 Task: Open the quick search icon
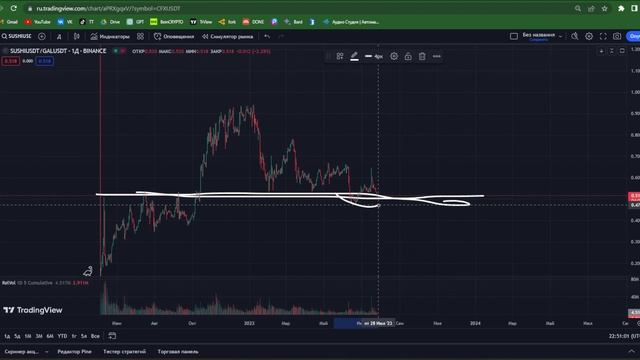[x=575, y=36]
